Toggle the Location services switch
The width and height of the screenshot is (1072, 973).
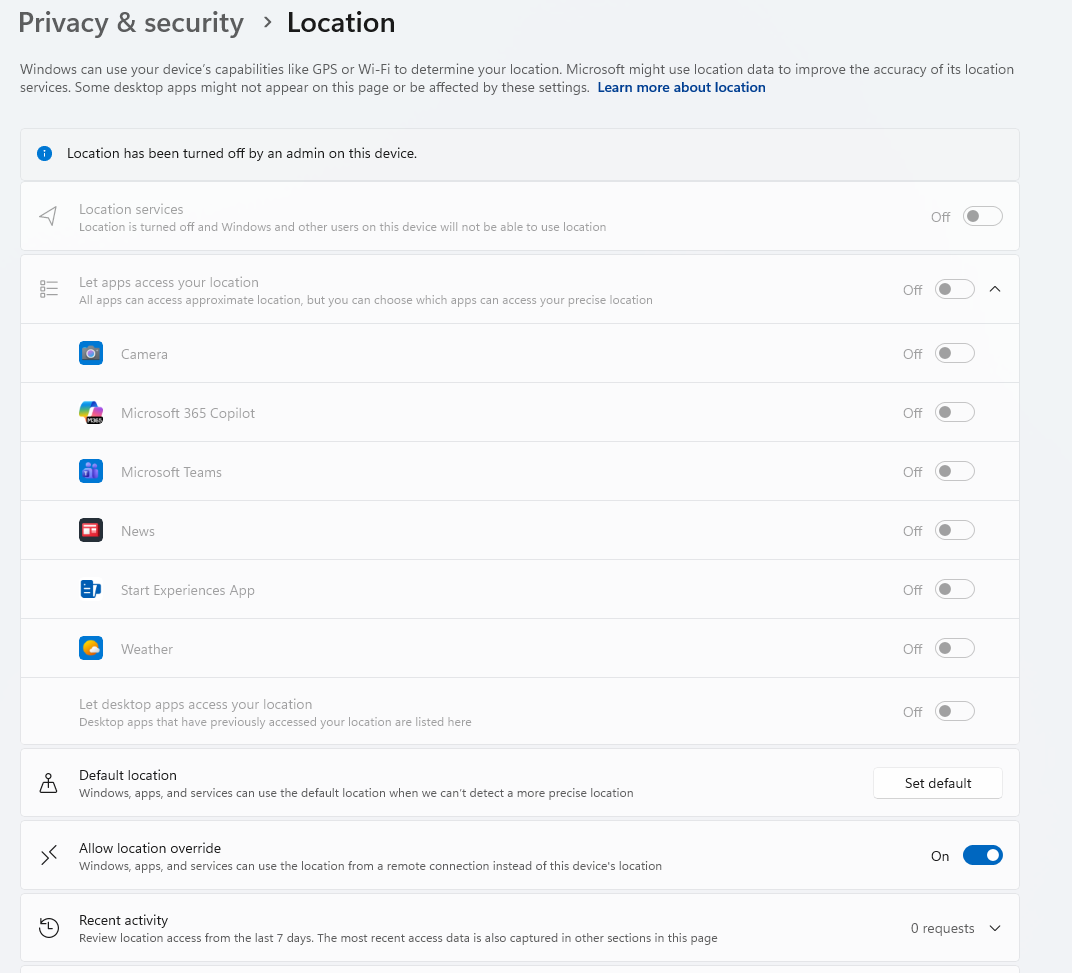click(x=982, y=216)
